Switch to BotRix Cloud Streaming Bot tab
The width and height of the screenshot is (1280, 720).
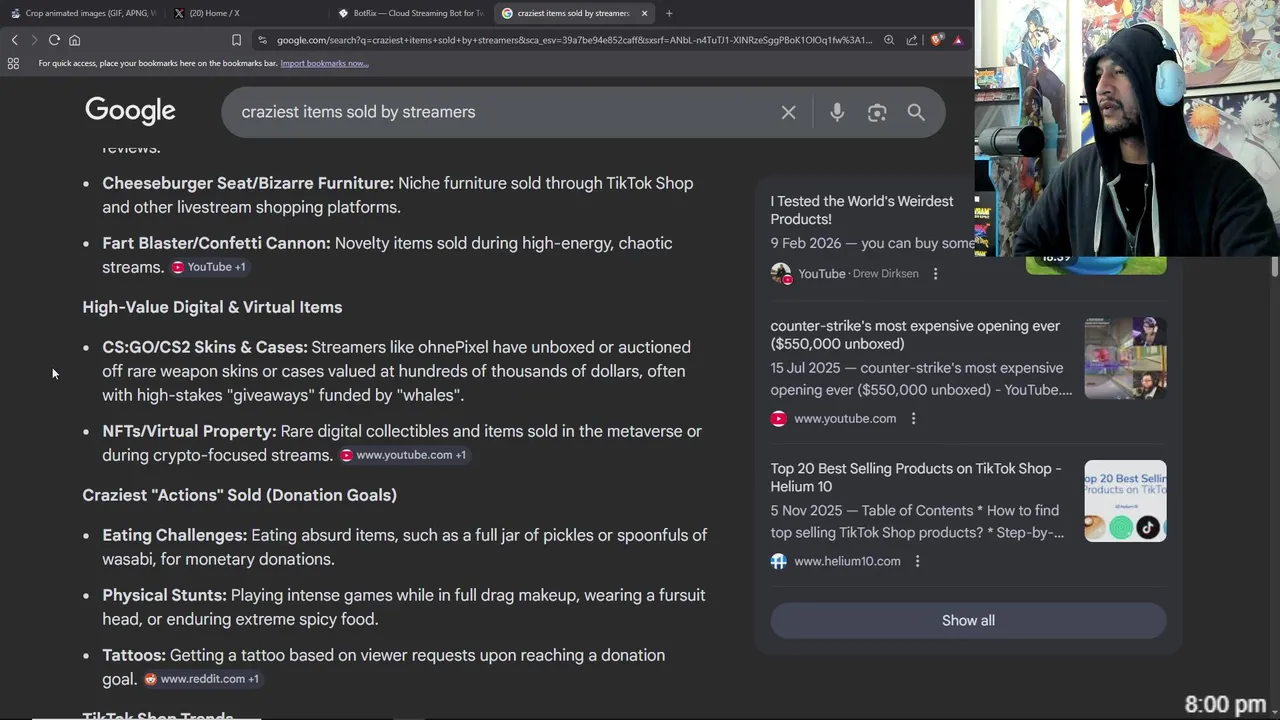pos(410,13)
